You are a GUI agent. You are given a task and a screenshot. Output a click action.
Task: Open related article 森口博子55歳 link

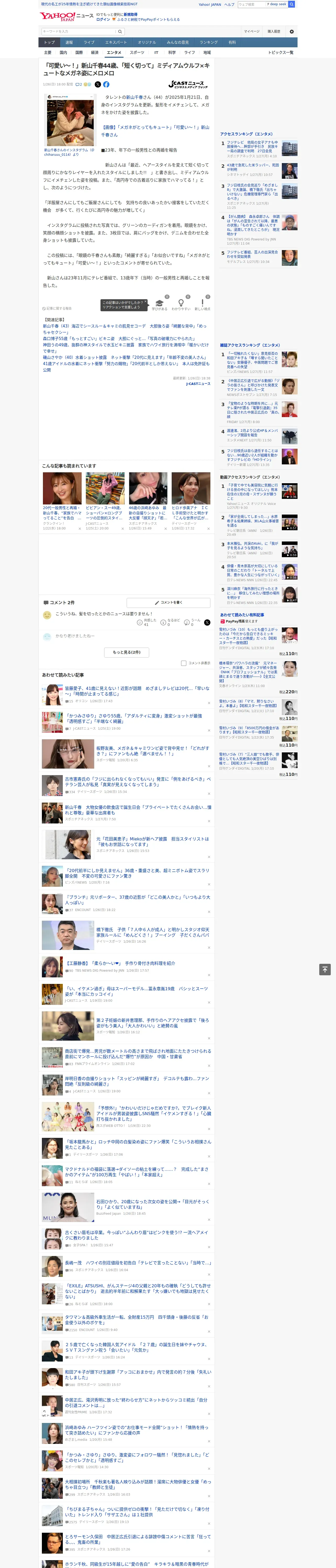point(119,338)
